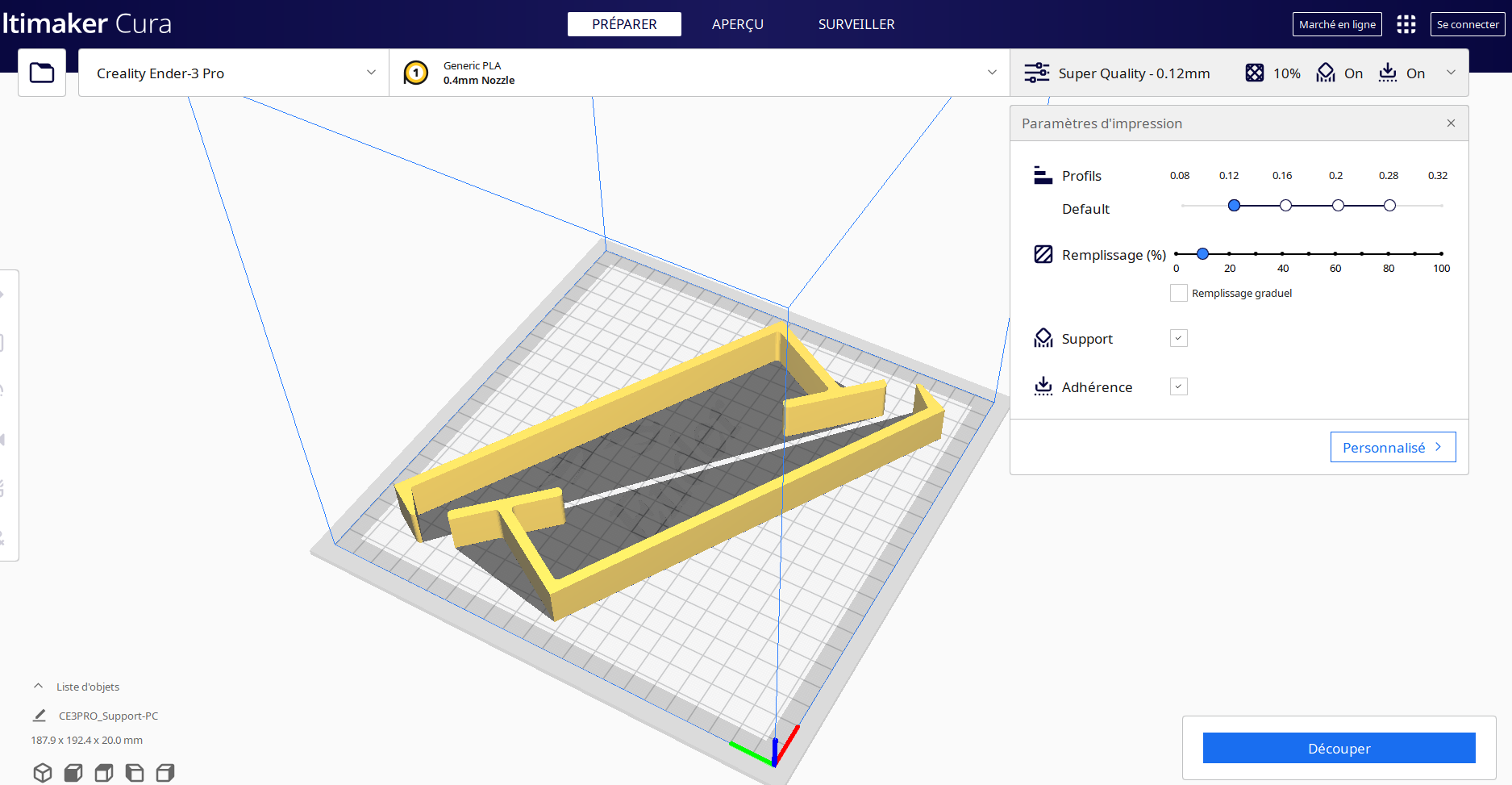The image size is (1512, 785).
Task: Switch to the top view icon
Action: pos(104,773)
